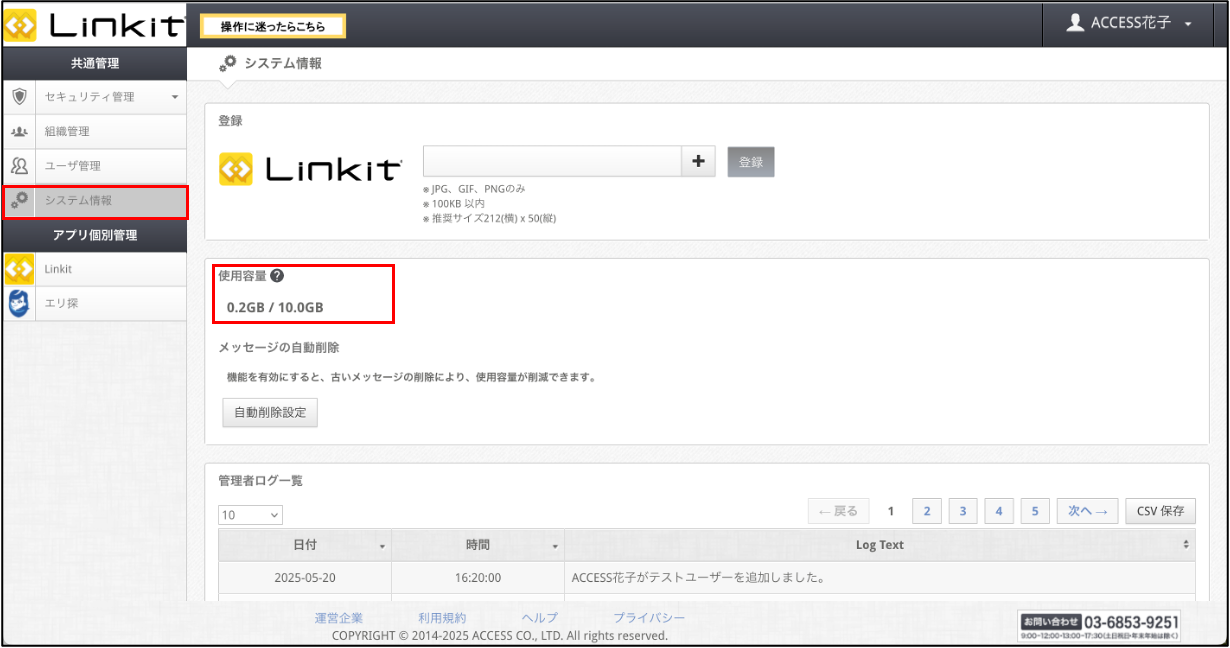Go to log page 2
Image resolution: width=1230 pixels, height=648 pixels.
tap(927, 511)
